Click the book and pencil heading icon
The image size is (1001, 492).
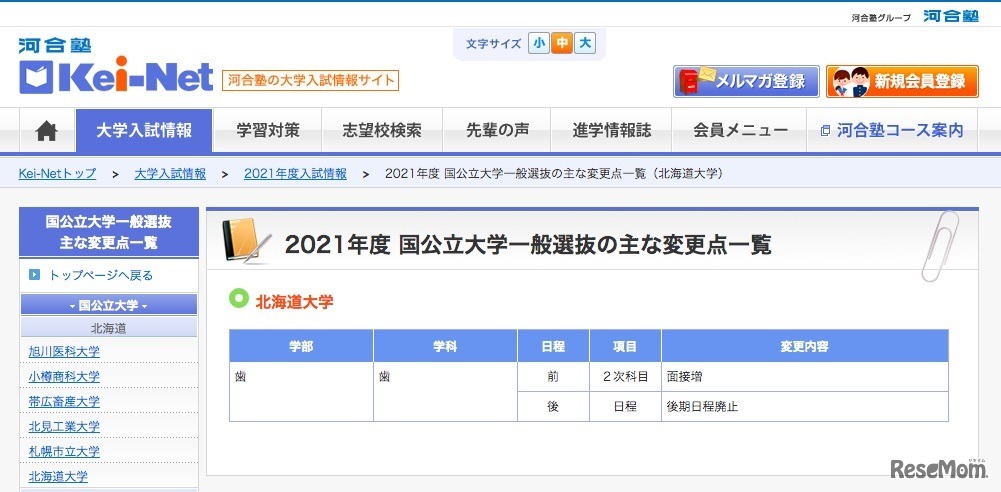tap(246, 242)
